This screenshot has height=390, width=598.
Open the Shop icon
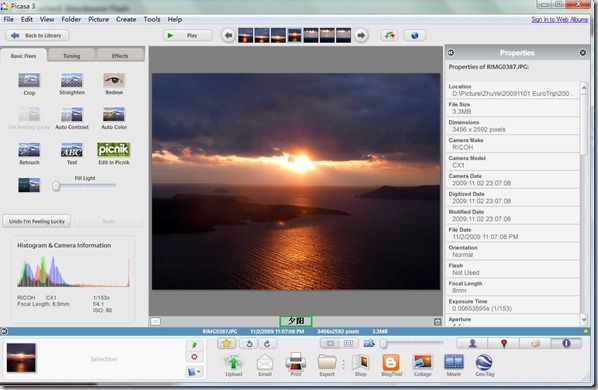coord(360,362)
